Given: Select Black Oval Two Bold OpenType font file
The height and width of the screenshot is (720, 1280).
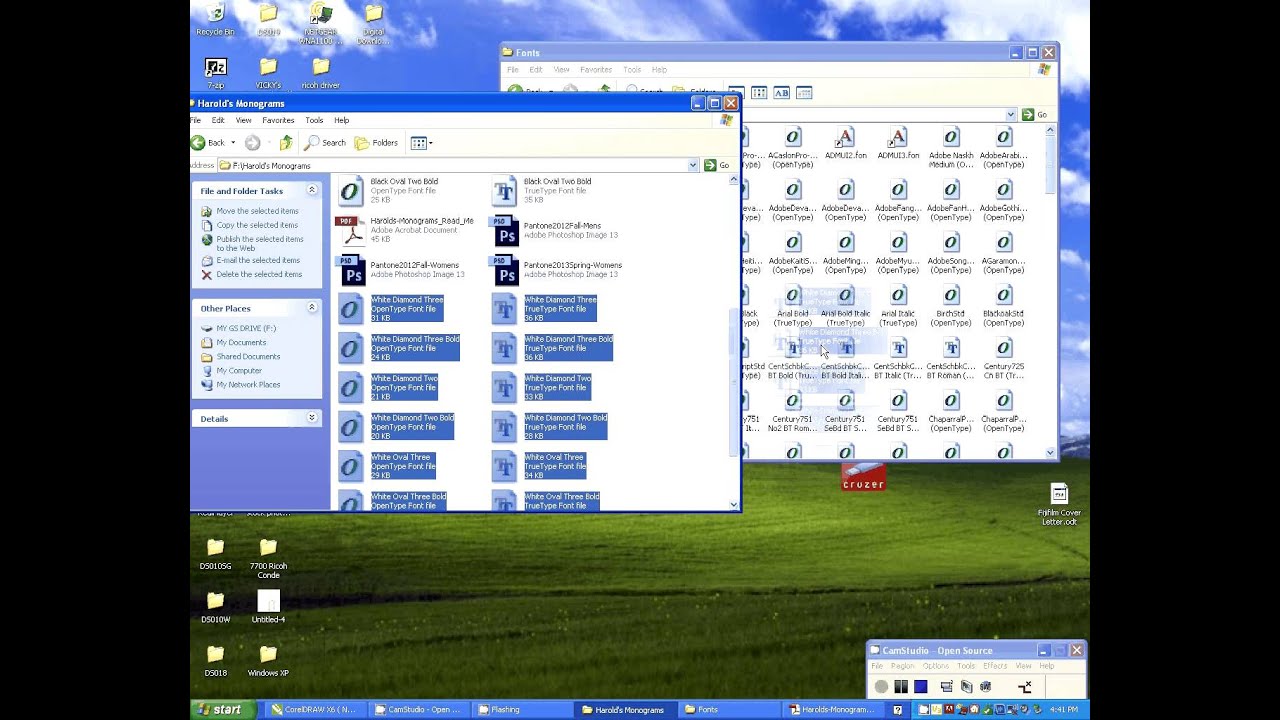Looking at the screenshot, I should [x=389, y=190].
